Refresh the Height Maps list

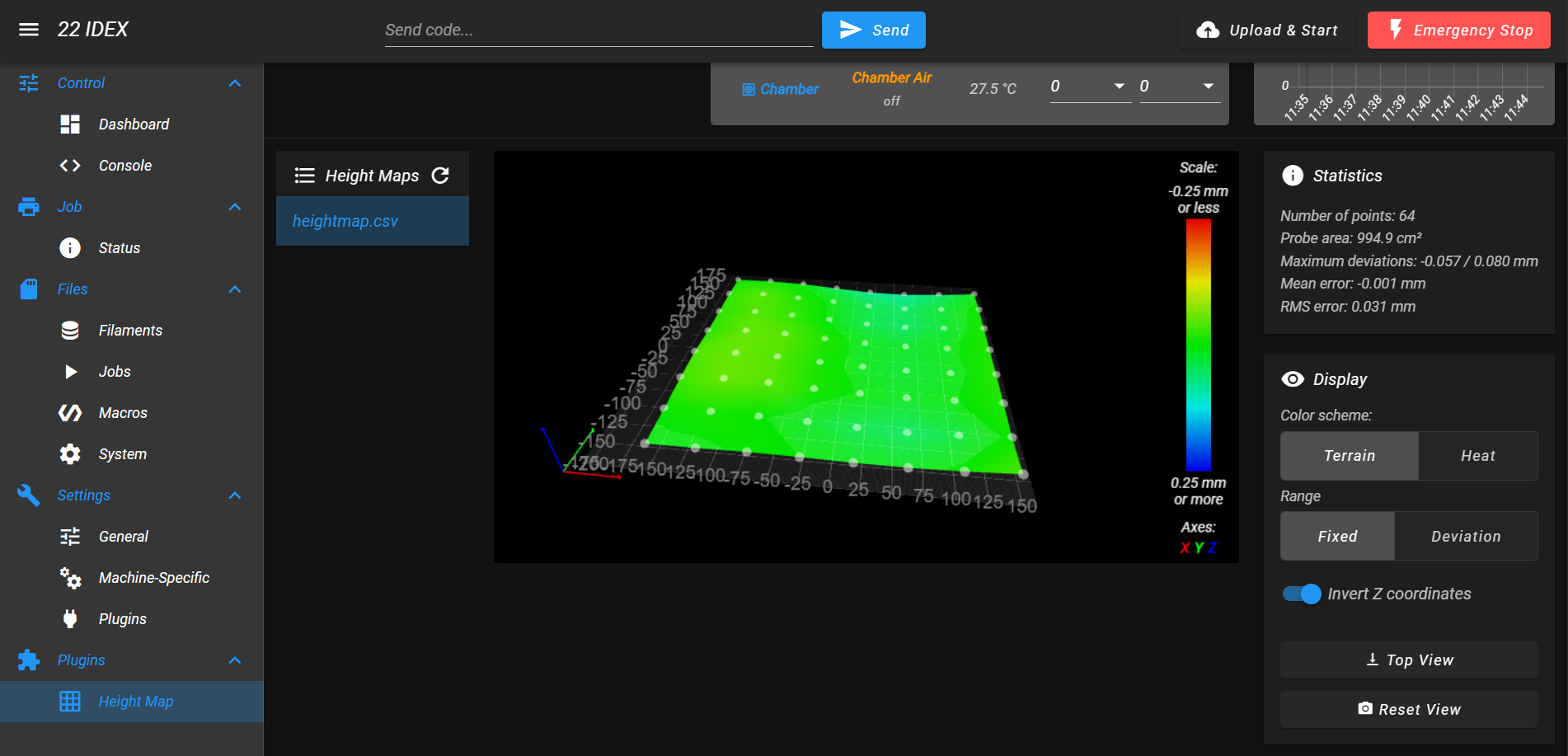[440, 176]
